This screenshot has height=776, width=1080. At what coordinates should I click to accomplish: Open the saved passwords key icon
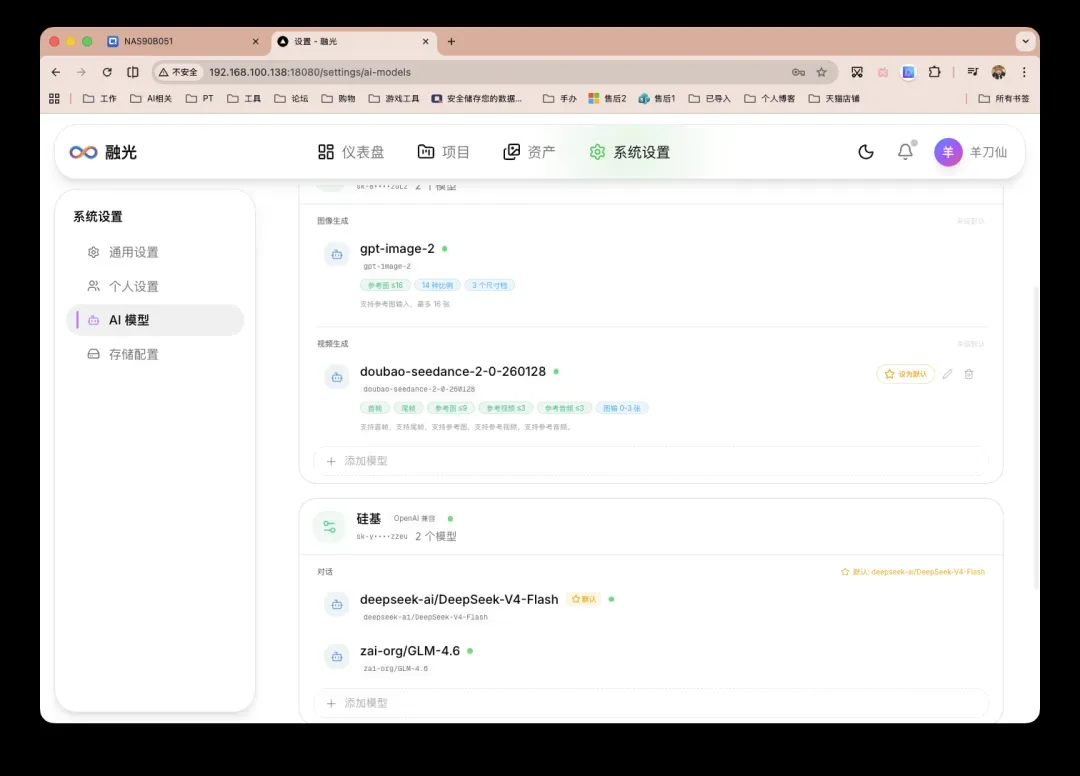[798, 72]
